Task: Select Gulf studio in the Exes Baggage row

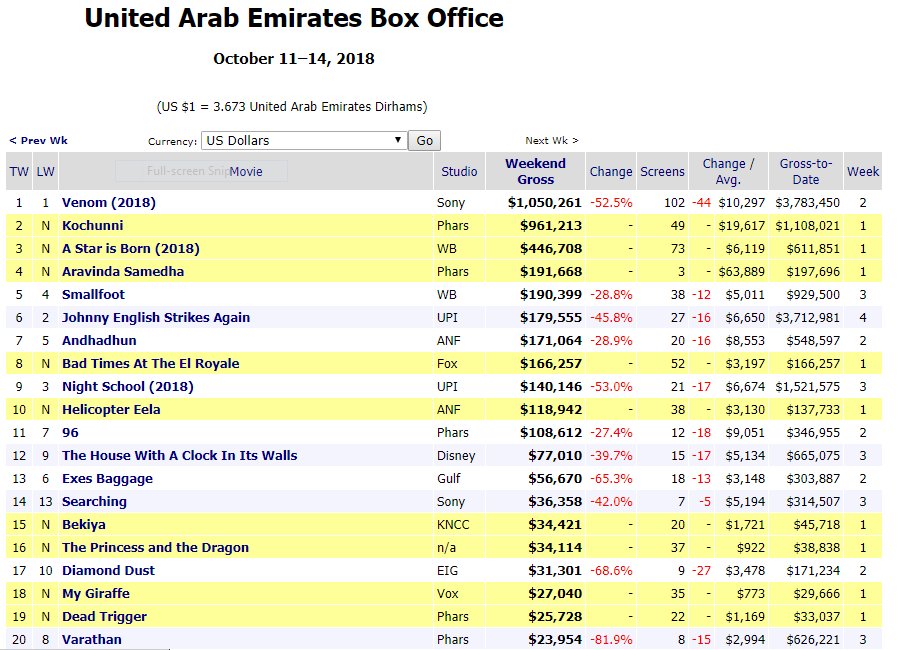Action: pos(449,478)
